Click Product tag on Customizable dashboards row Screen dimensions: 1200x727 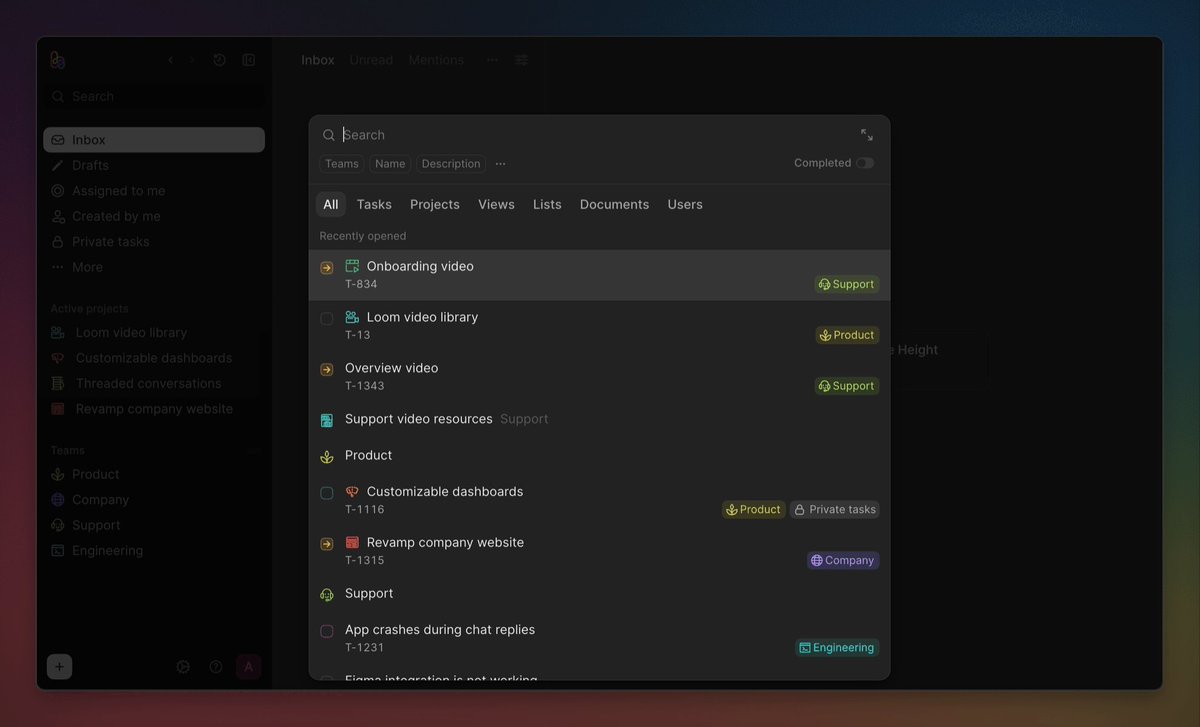tap(754, 510)
